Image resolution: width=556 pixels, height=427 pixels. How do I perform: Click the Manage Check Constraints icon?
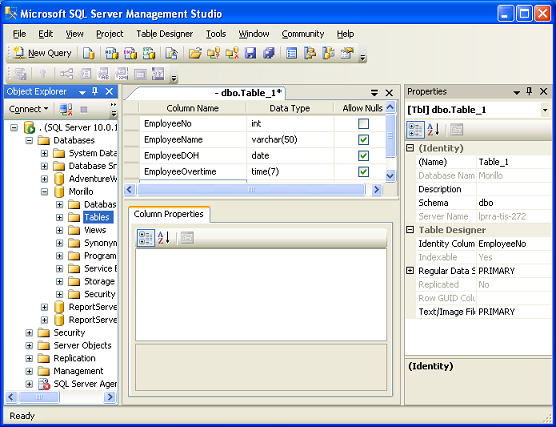tap(140, 74)
